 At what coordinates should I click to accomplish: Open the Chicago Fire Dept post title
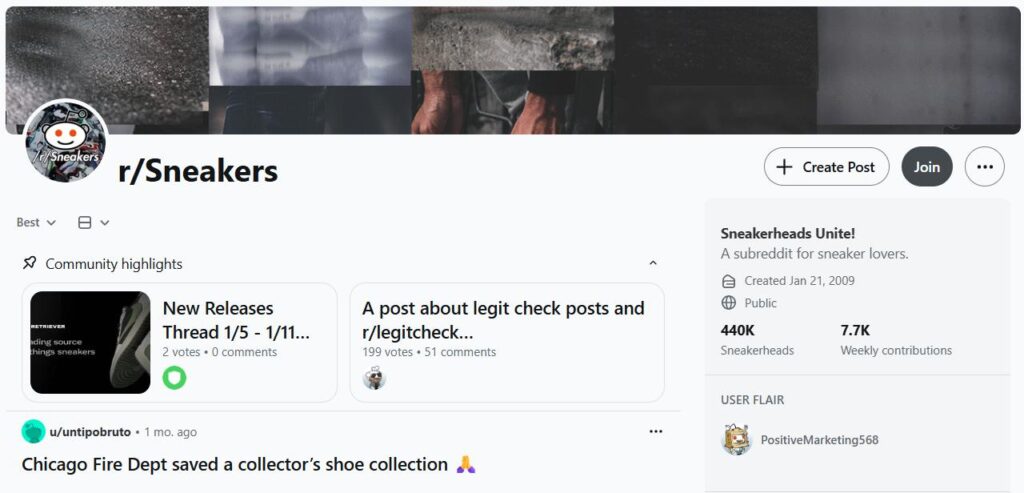coord(235,464)
